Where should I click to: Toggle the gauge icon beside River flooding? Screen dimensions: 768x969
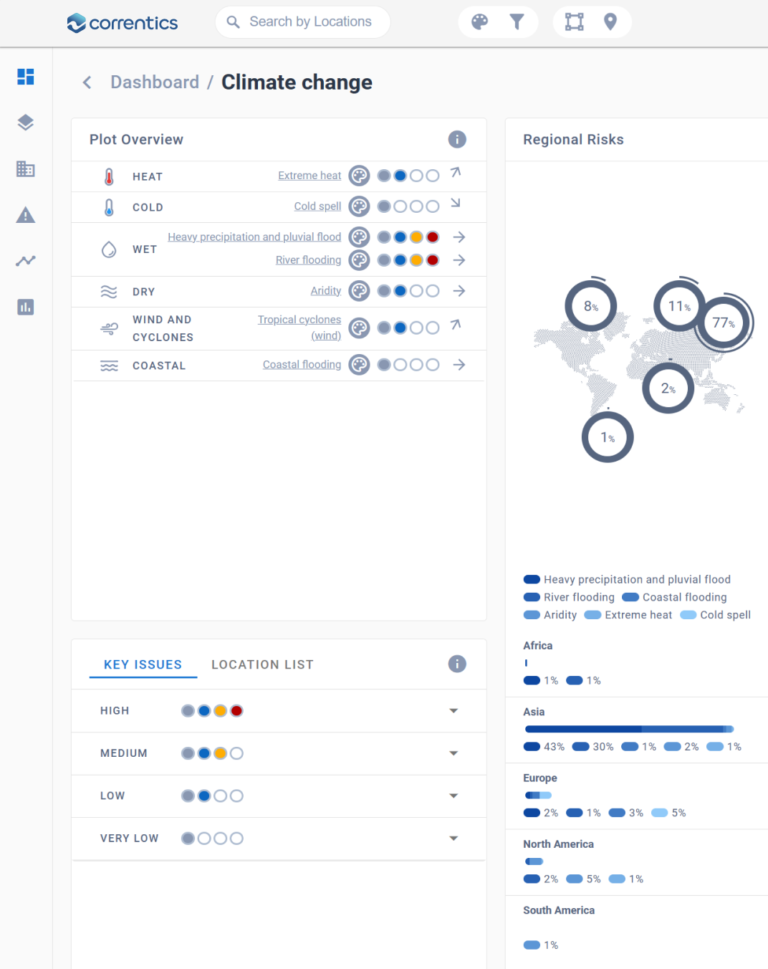tap(359, 260)
